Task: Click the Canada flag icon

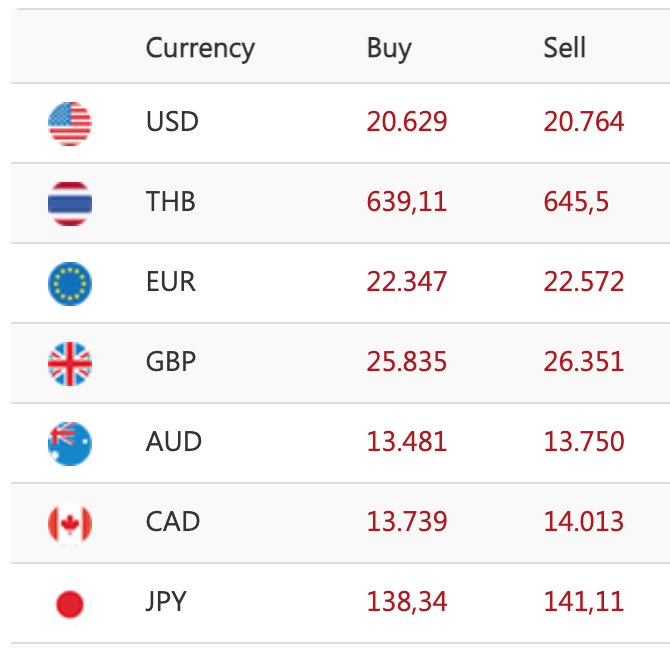Action: coord(70,522)
